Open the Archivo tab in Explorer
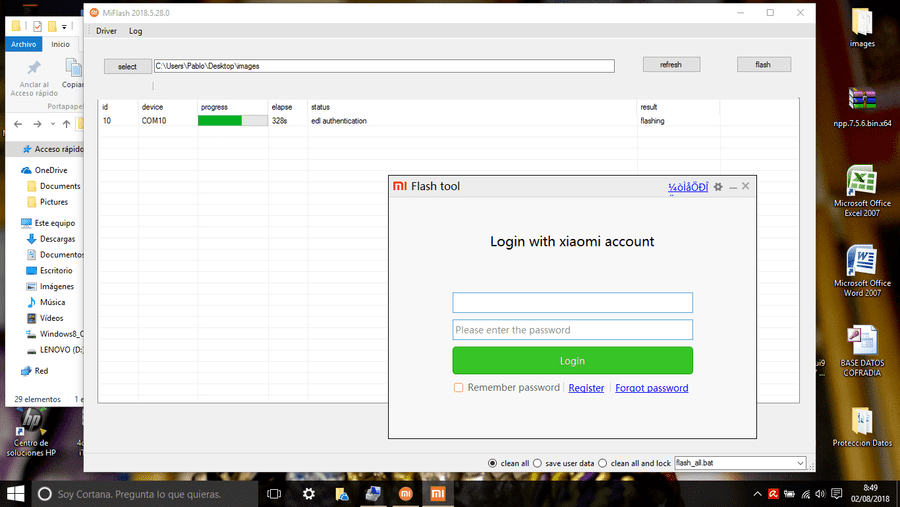The height and width of the screenshot is (507, 900). 24,44
